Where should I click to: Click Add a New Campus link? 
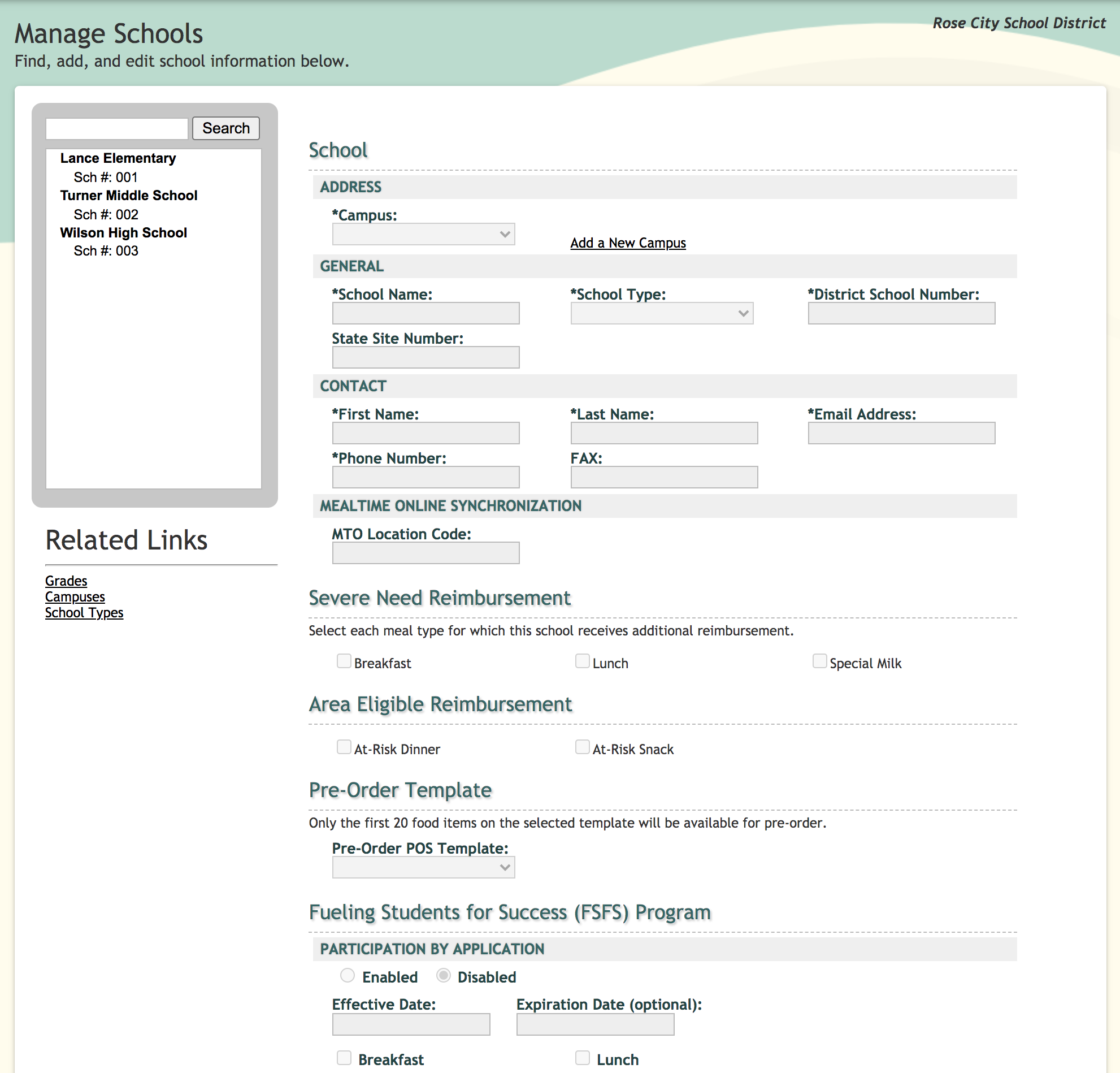point(627,243)
